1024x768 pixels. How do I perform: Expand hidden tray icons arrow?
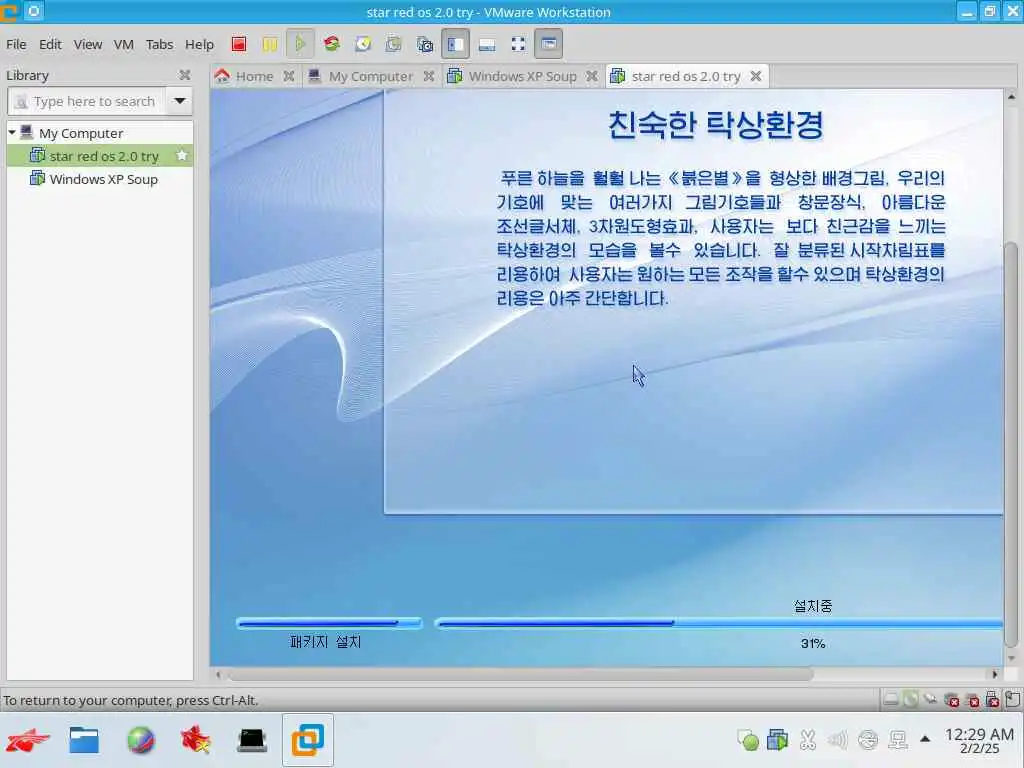click(x=925, y=739)
